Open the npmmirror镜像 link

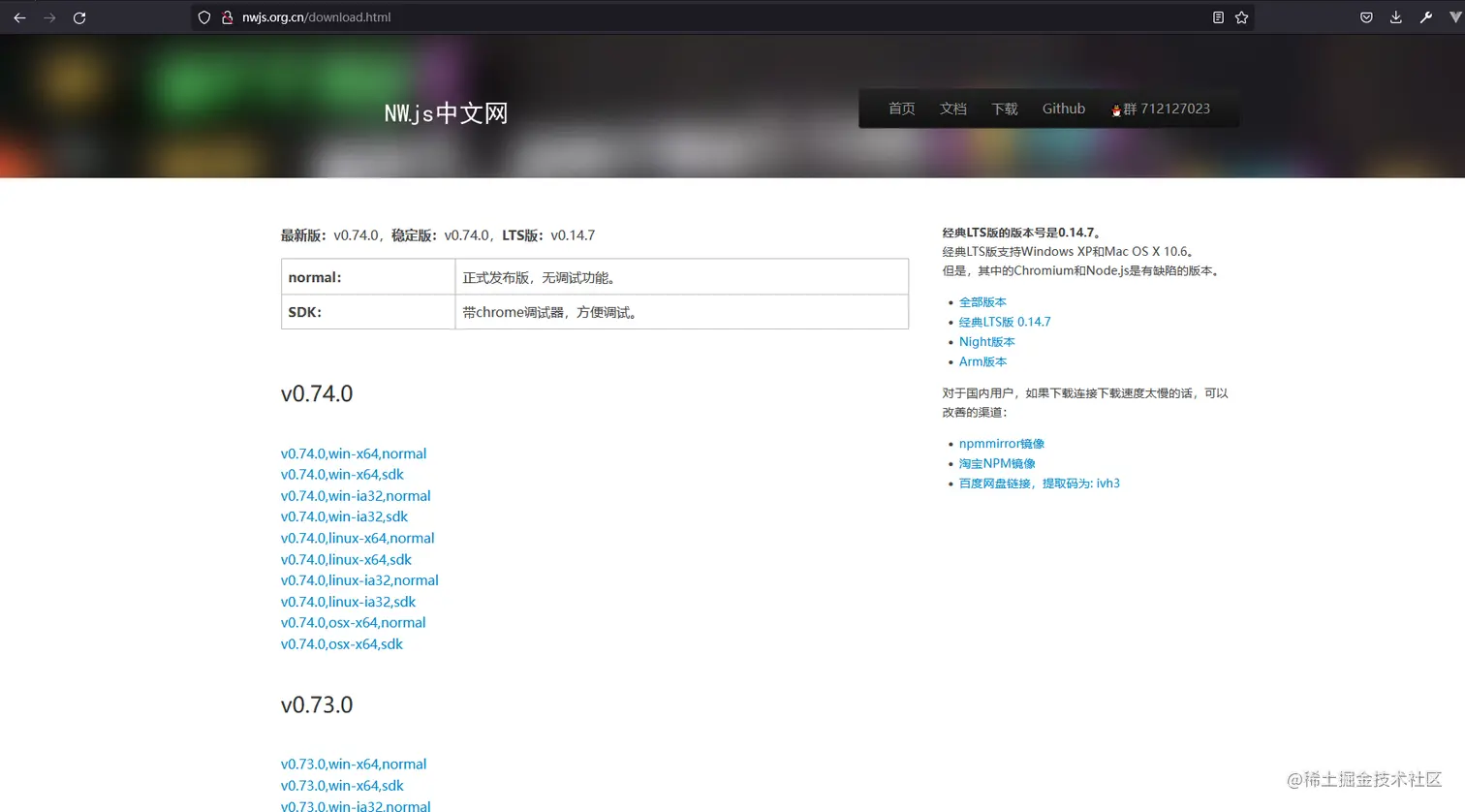tap(1002, 443)
